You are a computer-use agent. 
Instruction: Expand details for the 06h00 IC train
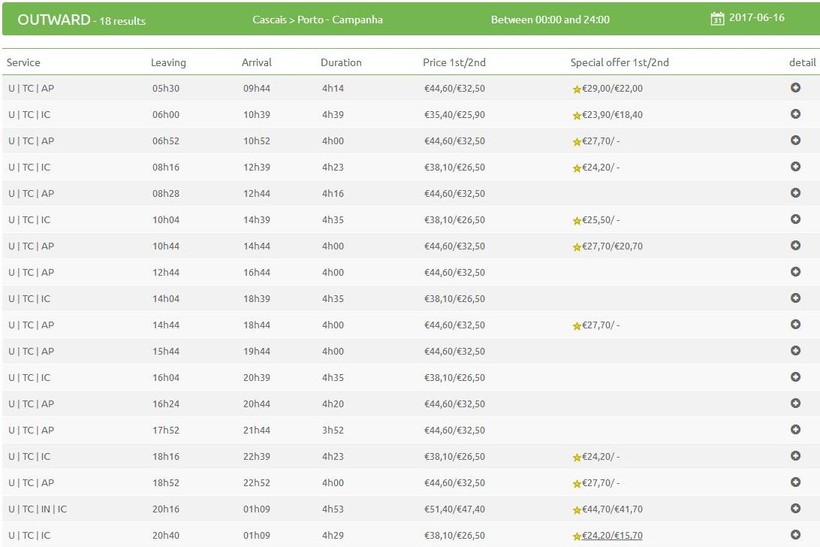[x=795, y=114]
